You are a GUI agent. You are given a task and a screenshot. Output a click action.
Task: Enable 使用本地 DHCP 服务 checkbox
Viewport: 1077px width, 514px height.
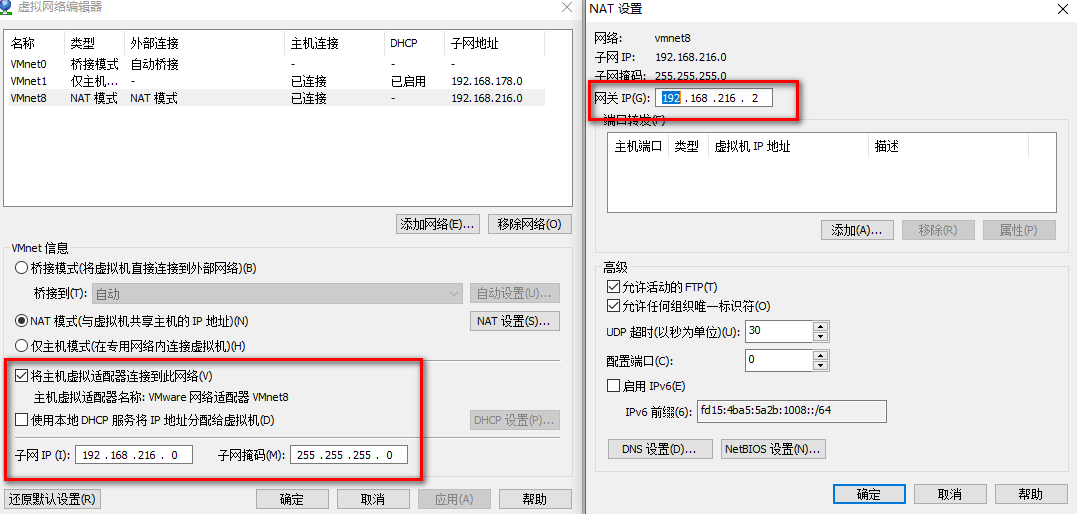[22, 420]
